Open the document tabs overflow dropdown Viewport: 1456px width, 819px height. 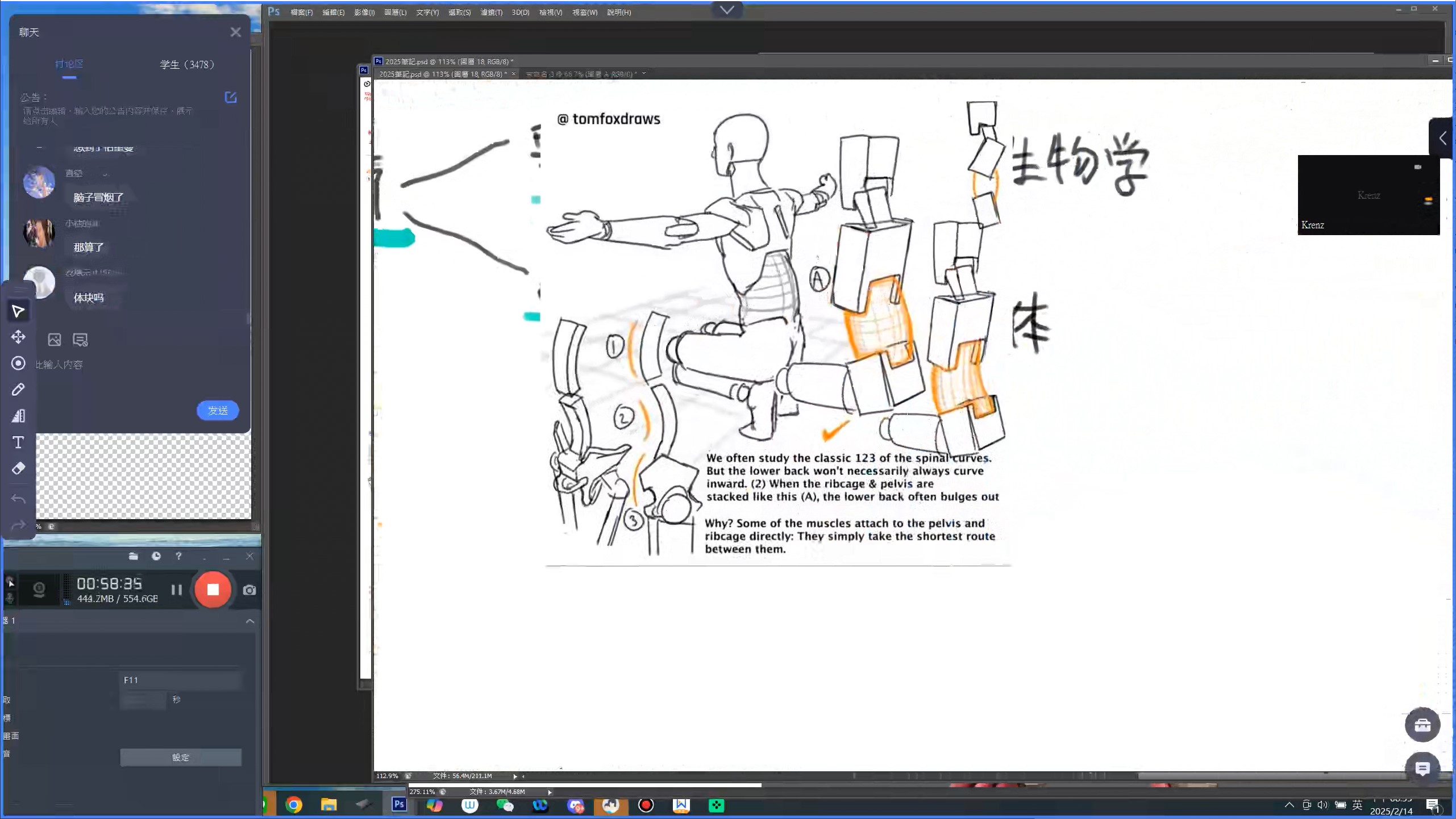coord(644,74)
